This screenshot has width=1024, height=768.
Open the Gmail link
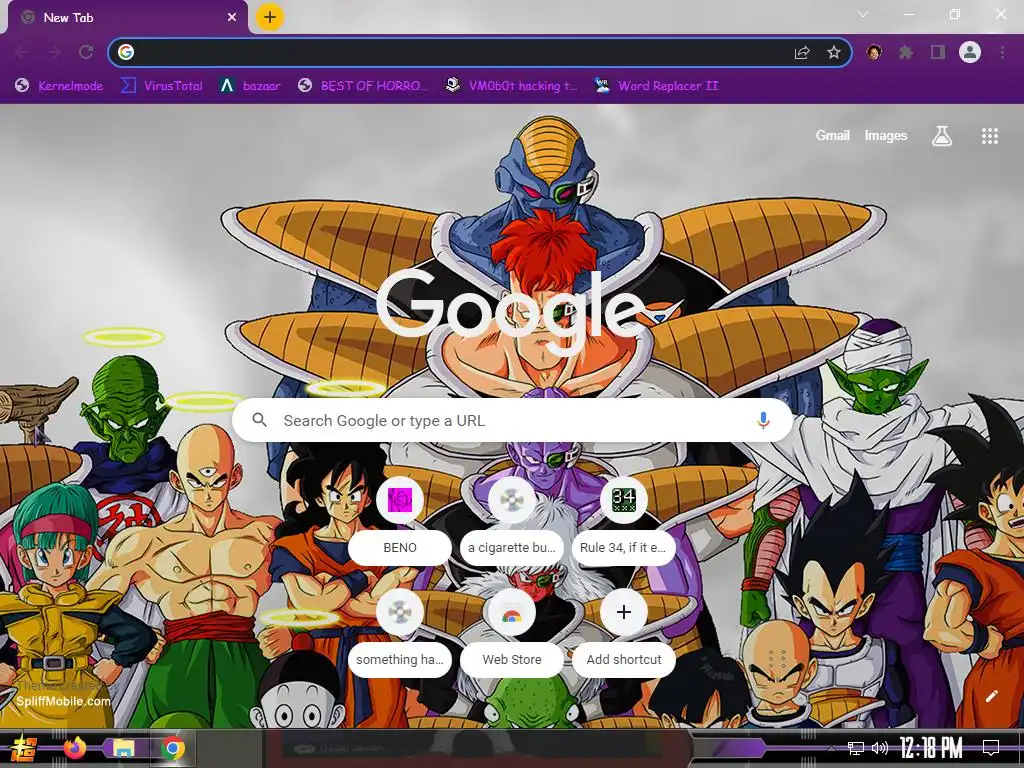tap(832, 136)
